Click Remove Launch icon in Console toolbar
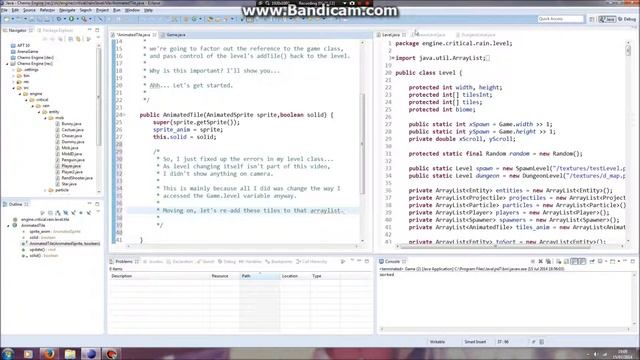Viewport: 640px width, 360px height. coord(540,261)
